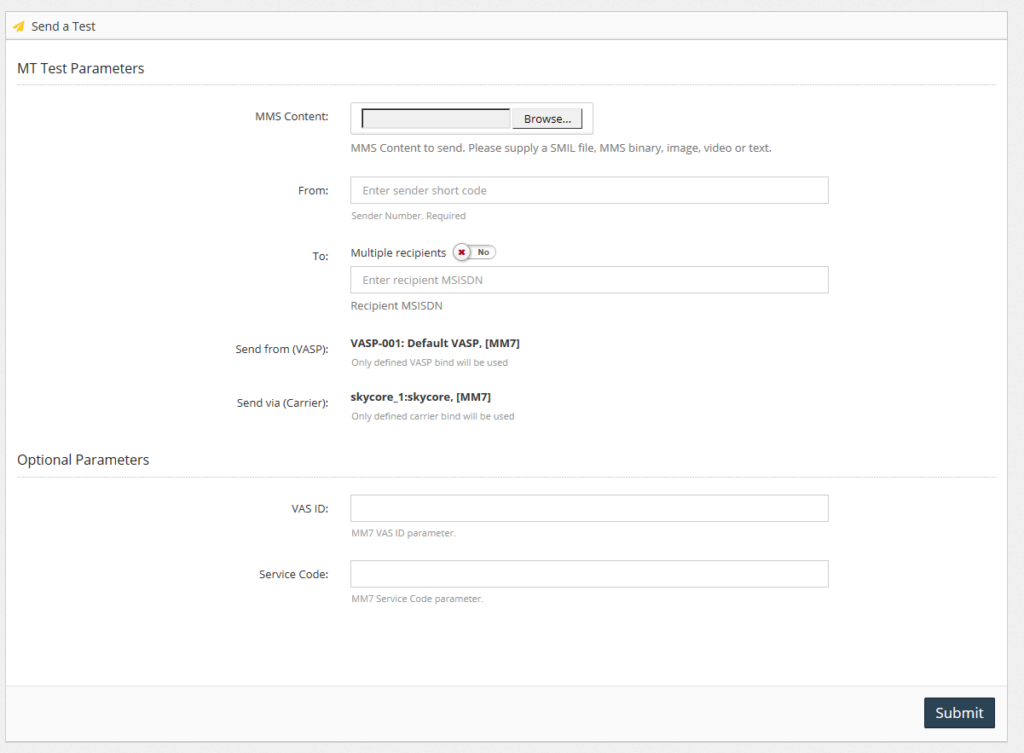Focus the sender short code field
Image resolution: width=1024 pixels, height=753 pixels.
click(x=589, y=190)
